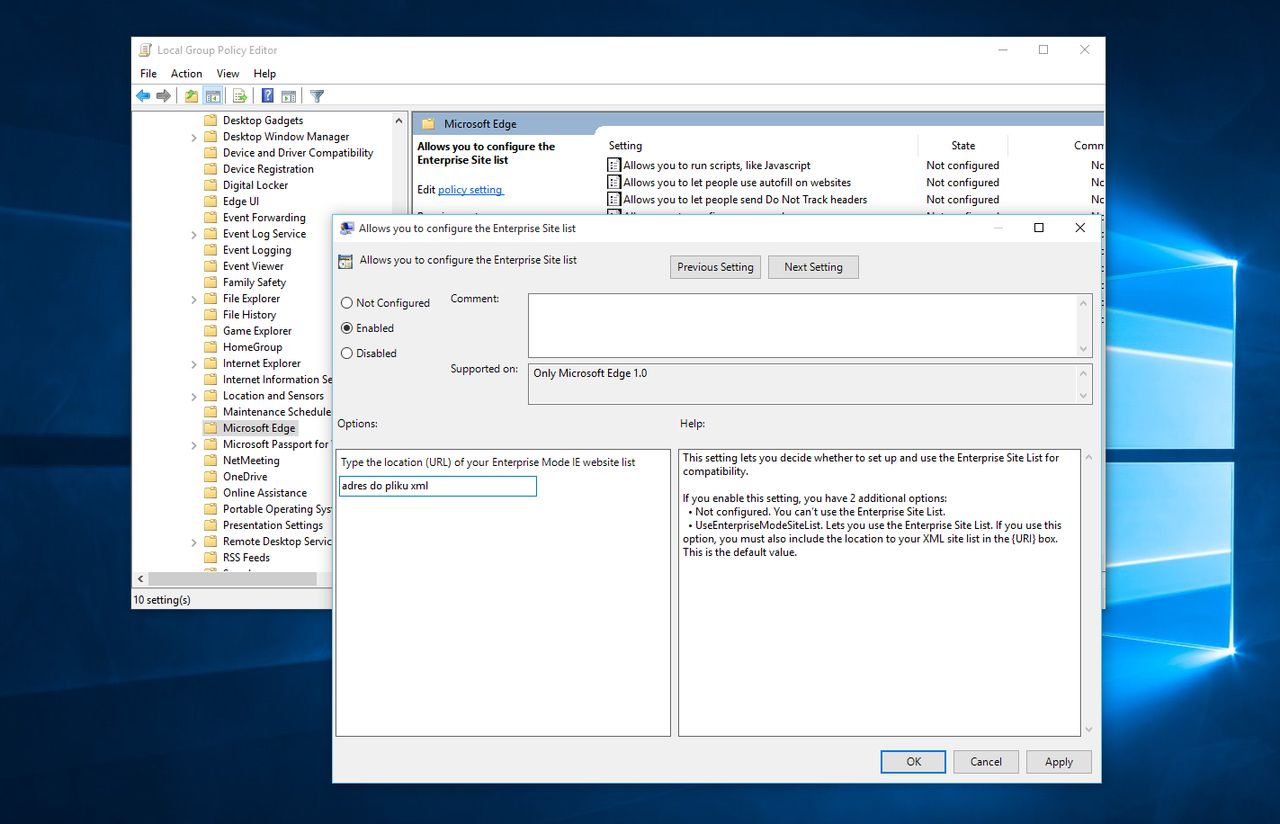Select 'Allows you to let people use autofill'

(x=737, y=182)
